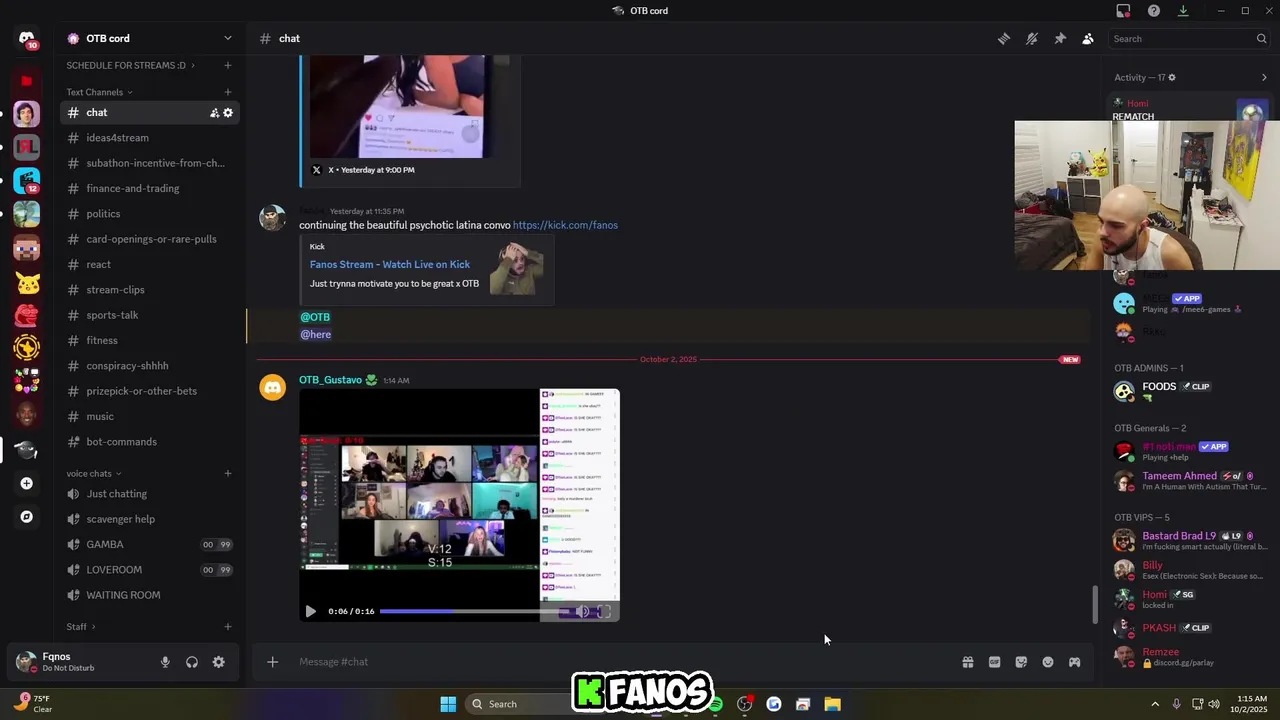Open the apps game controller icon
The height and width of the screenshot is (720, 1280).
click(x=1074, y=662)
